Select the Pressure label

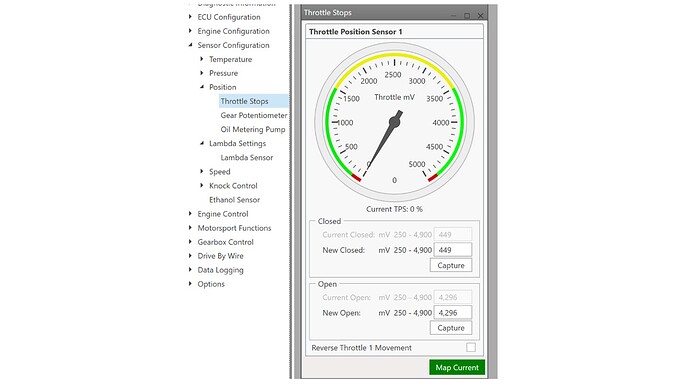pos(224,73)
